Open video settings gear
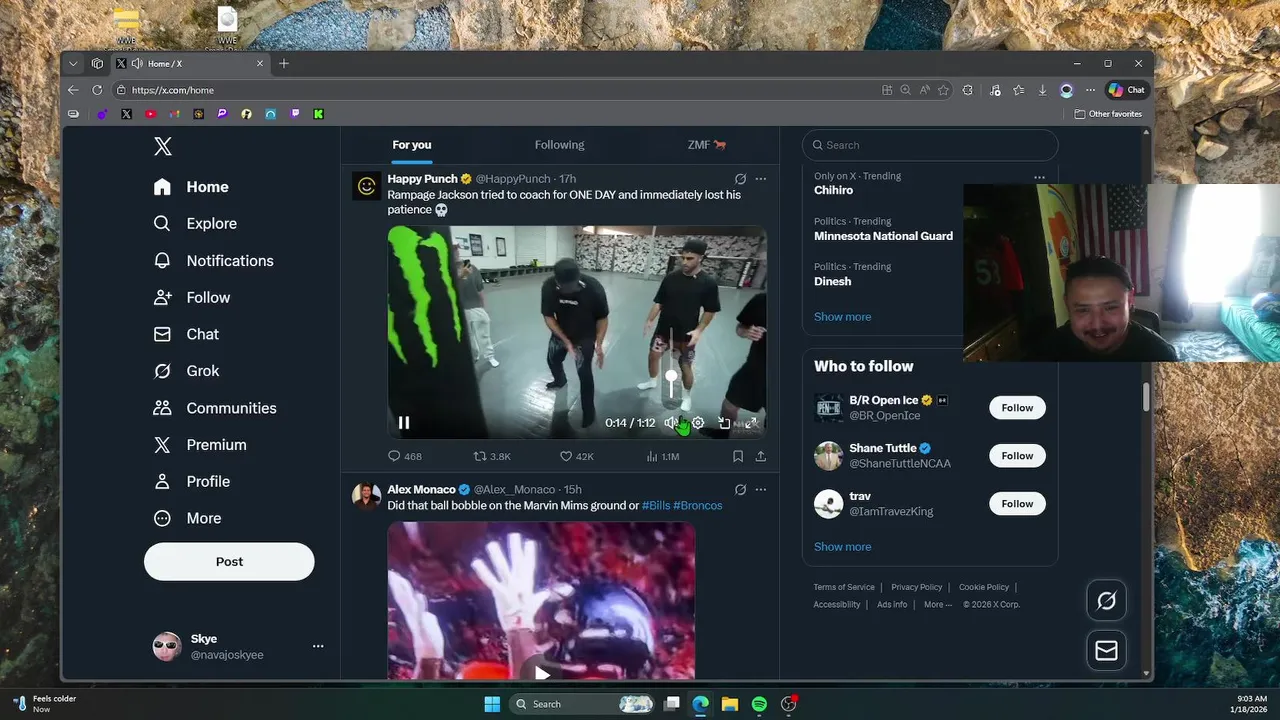 coord(698,423)
